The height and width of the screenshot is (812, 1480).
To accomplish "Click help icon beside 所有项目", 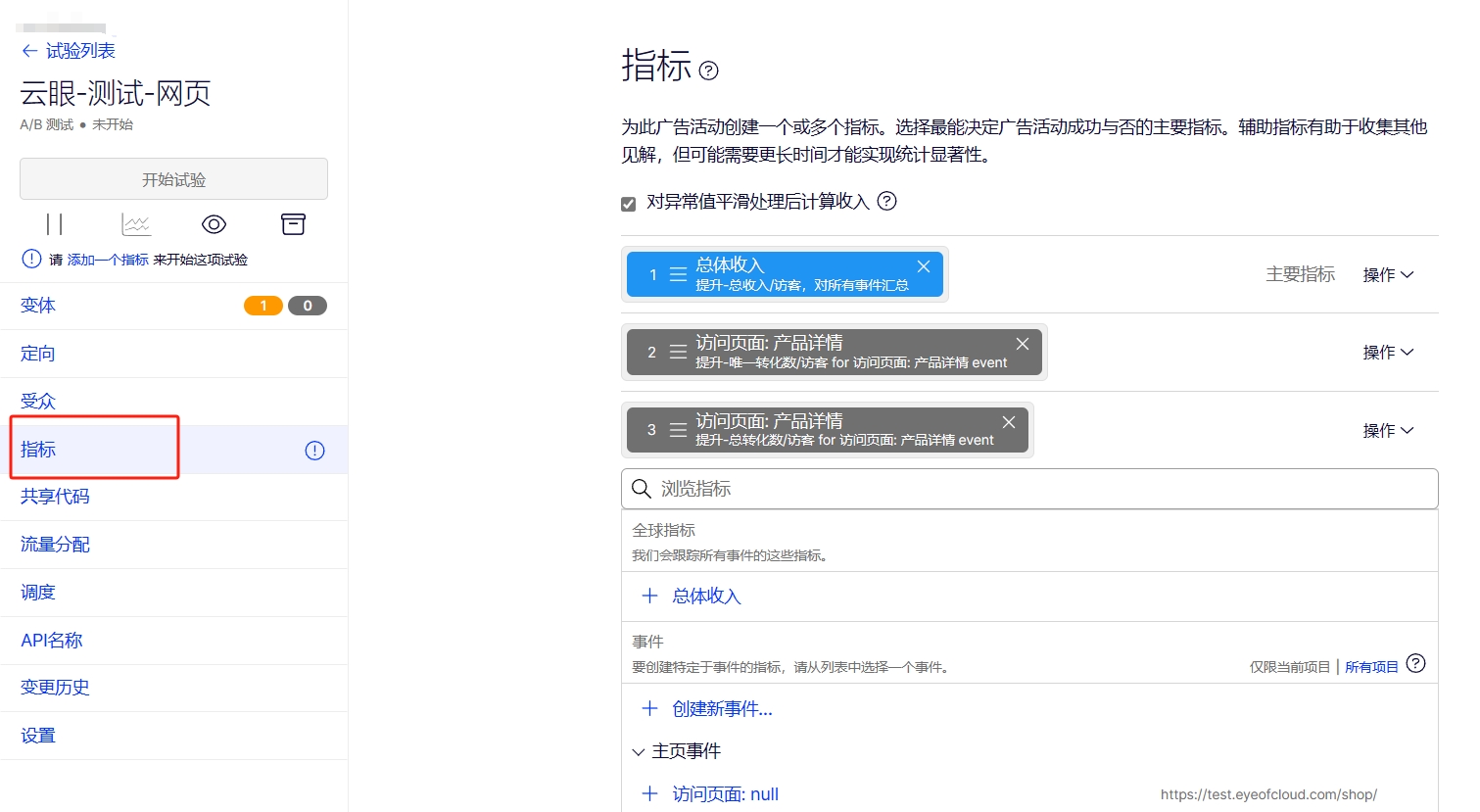I will click(1415, 663).
